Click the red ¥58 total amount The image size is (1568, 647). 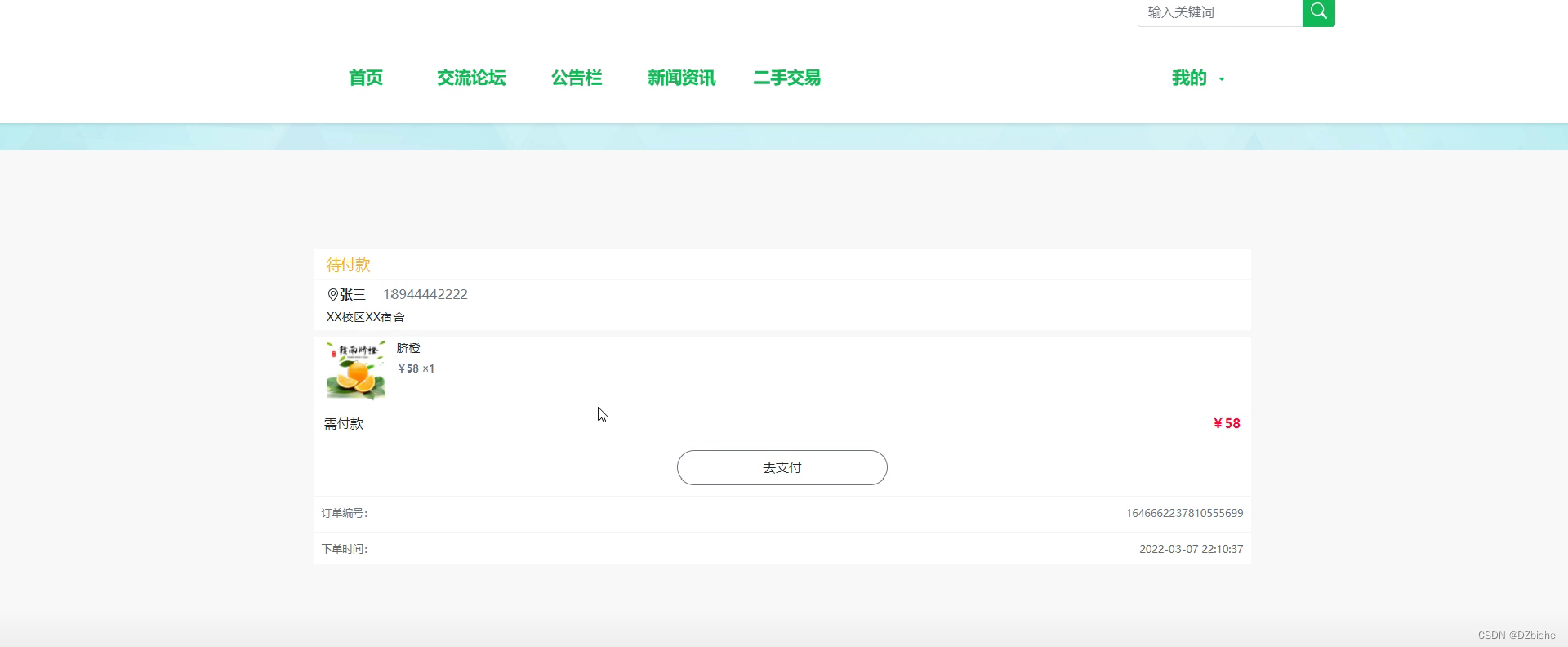point(1227,423)
